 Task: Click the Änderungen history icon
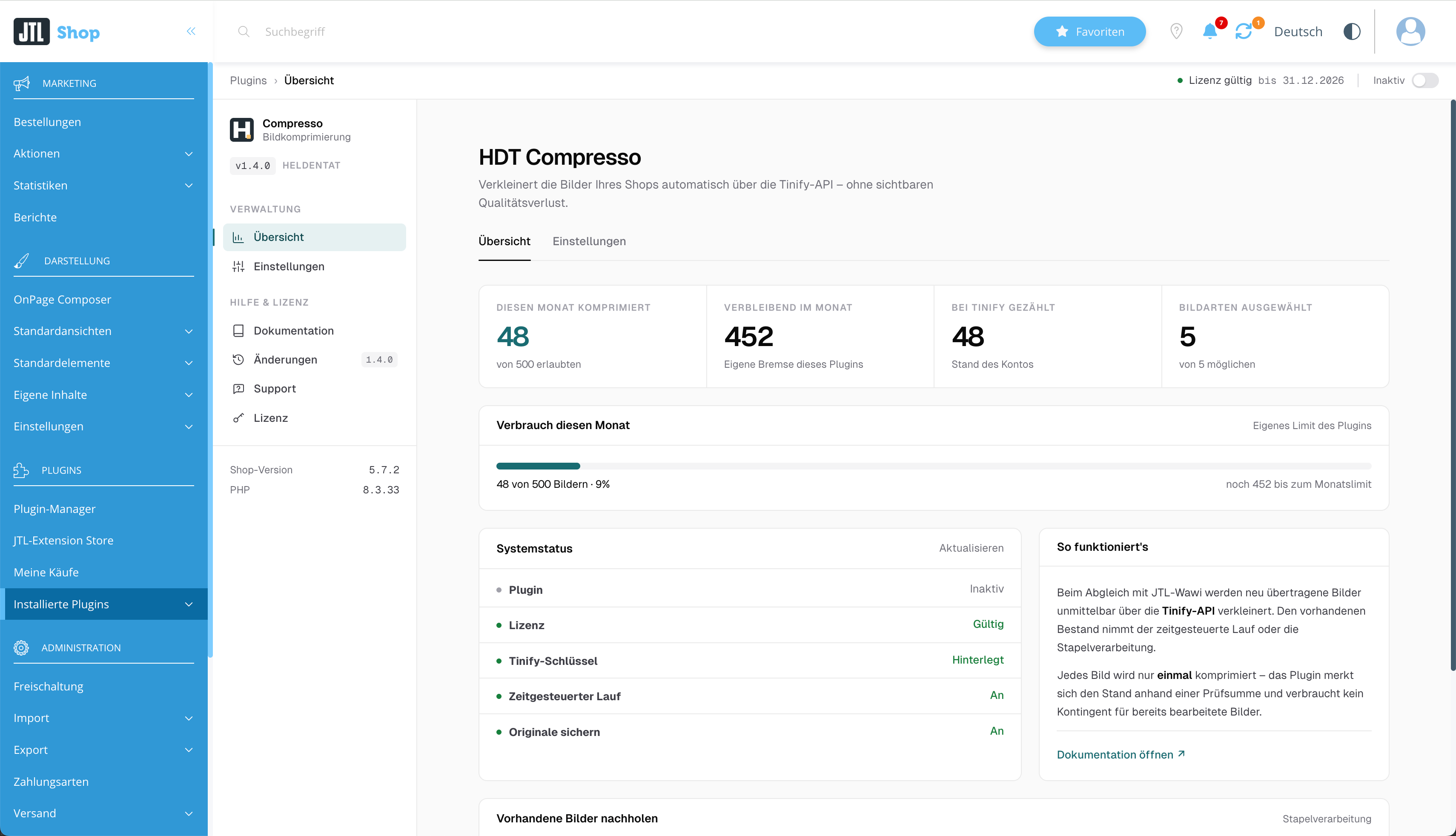238,359
